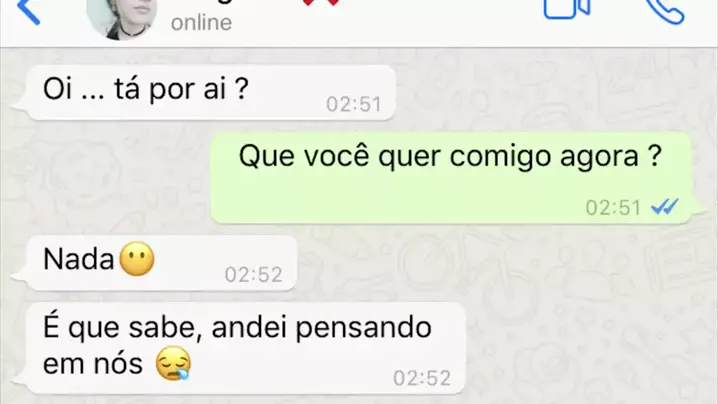Screen dimensions: 718x404
Task: Select the "Nada" message bubble
Action: coord(162,263)
